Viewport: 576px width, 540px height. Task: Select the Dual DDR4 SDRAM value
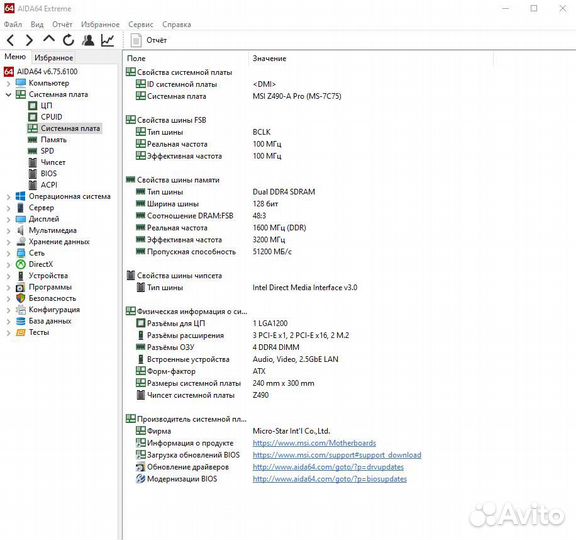(x=284, y=192)
